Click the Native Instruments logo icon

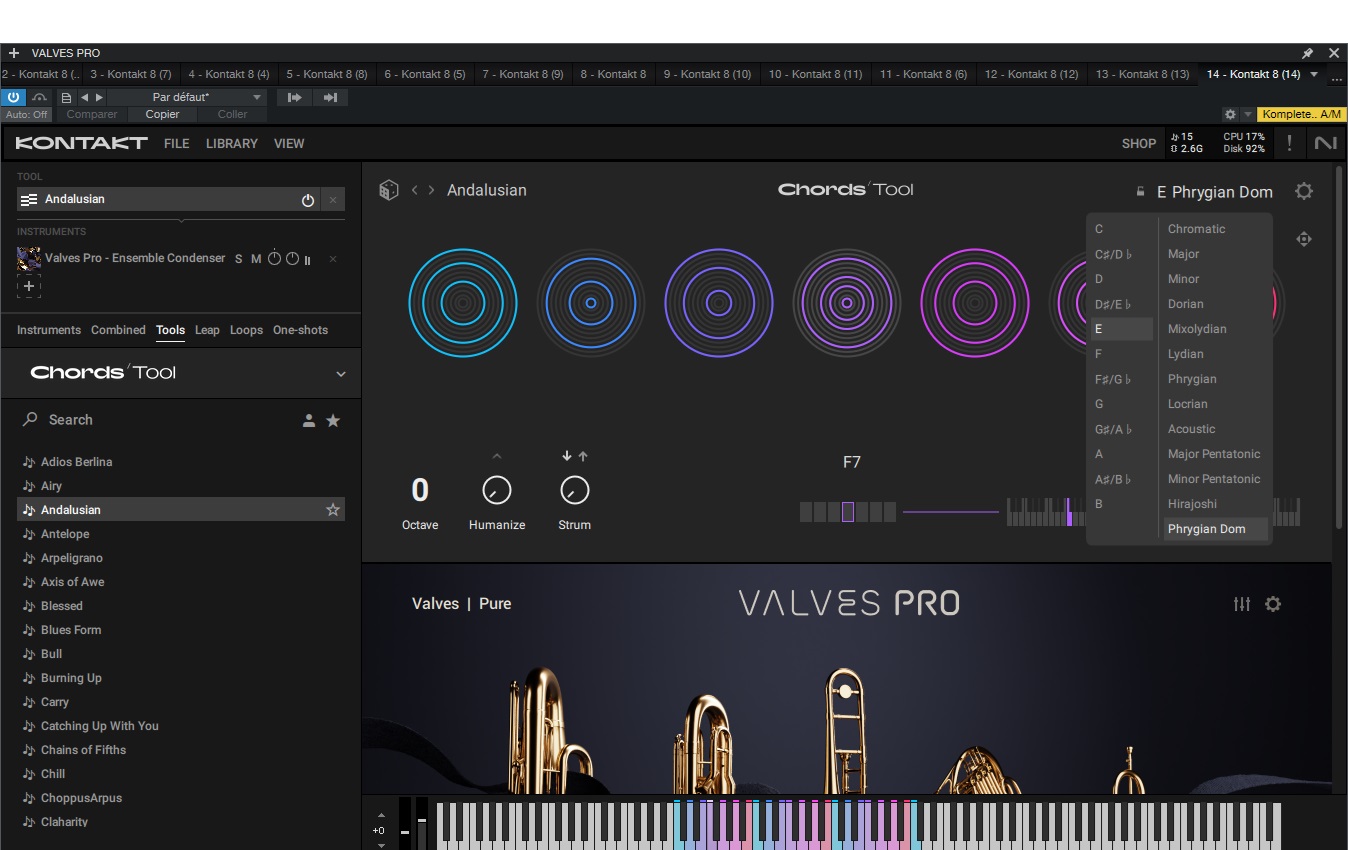(1326, 143)
